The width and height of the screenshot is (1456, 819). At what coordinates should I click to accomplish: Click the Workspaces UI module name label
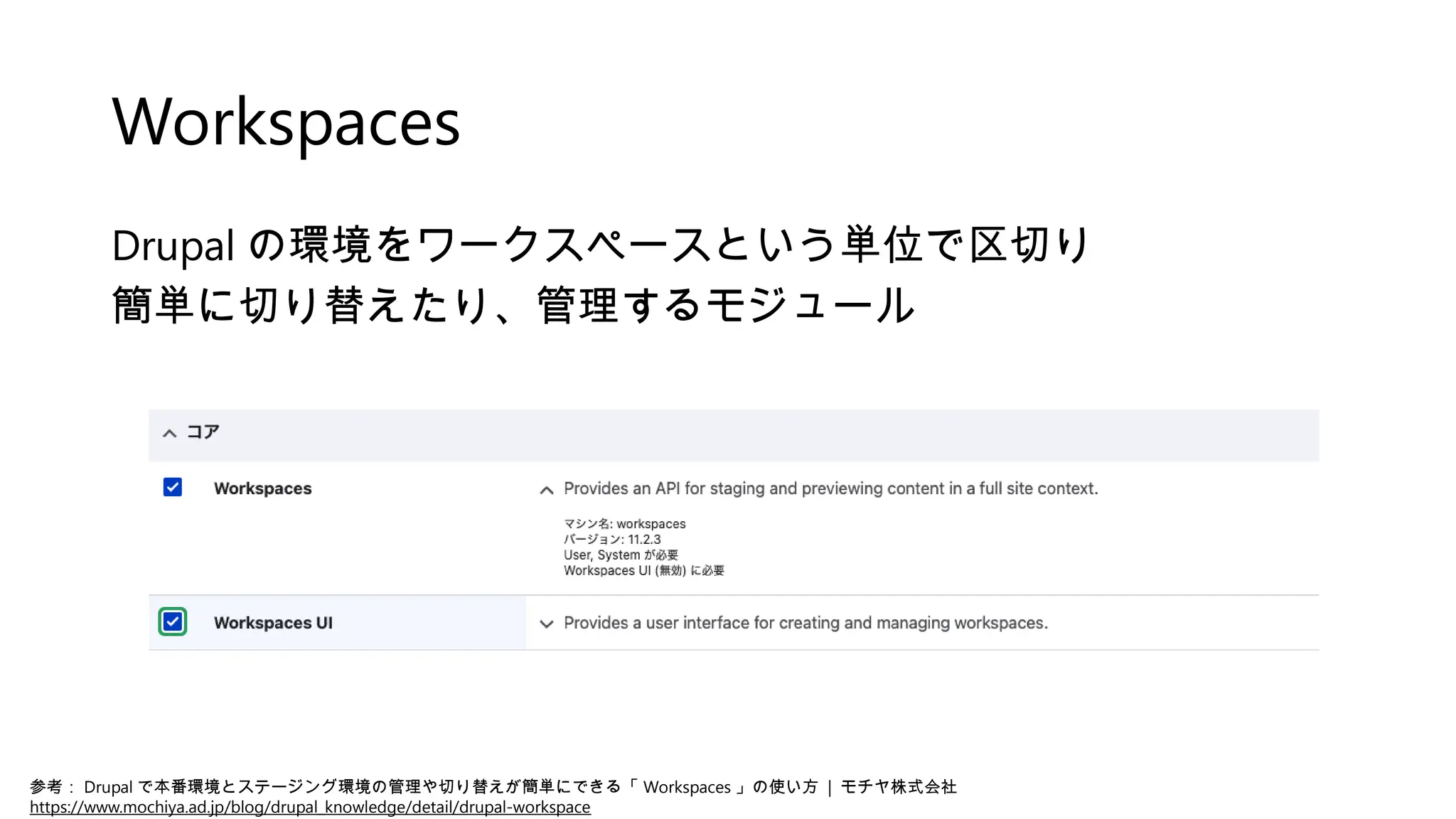click(x=273, y=623)
